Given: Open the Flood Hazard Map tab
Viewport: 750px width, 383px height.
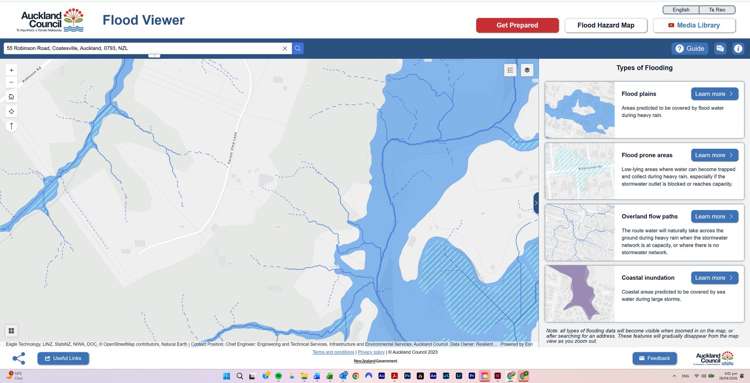Looking at the screenshot, I should coord(606,25).
